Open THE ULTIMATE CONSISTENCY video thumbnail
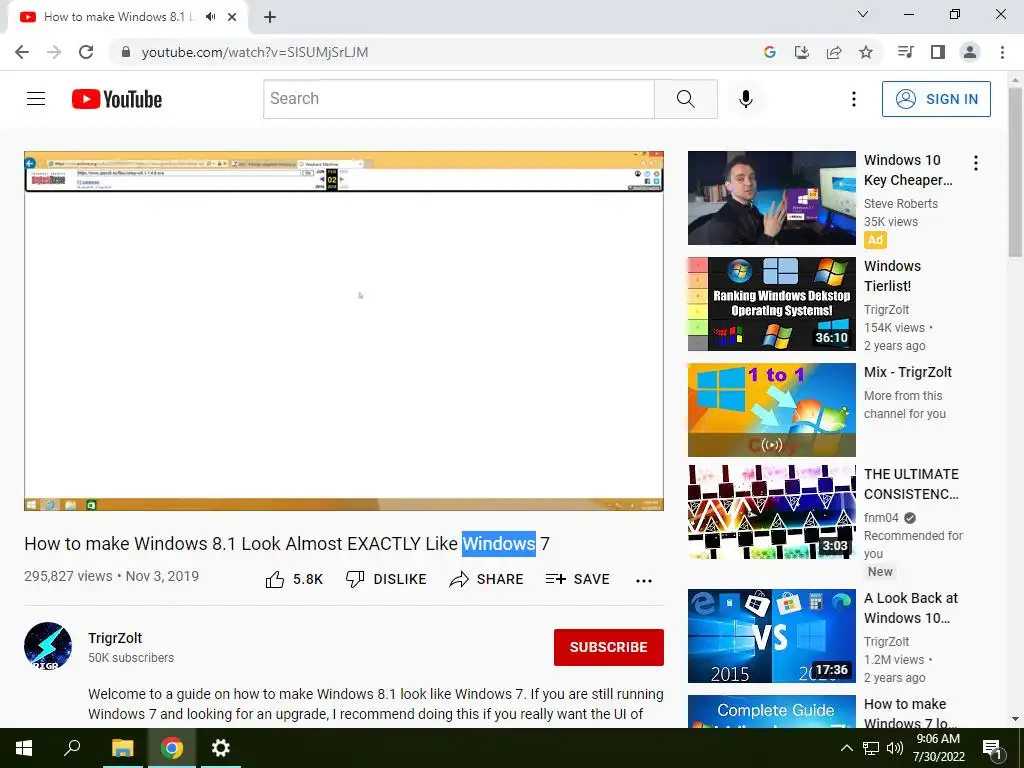The width and height of the screenshot is (1024, 768). coord(772,512)
